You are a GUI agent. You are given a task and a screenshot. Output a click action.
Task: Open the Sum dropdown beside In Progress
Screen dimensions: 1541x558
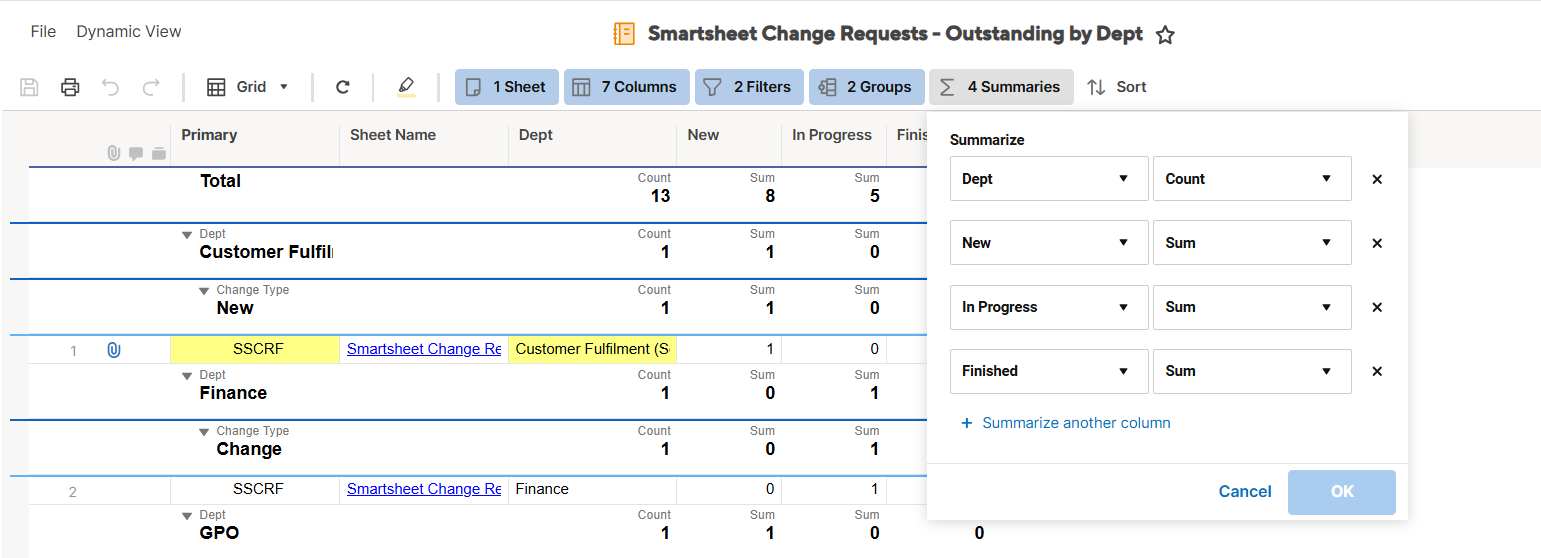coord(1252,307)
